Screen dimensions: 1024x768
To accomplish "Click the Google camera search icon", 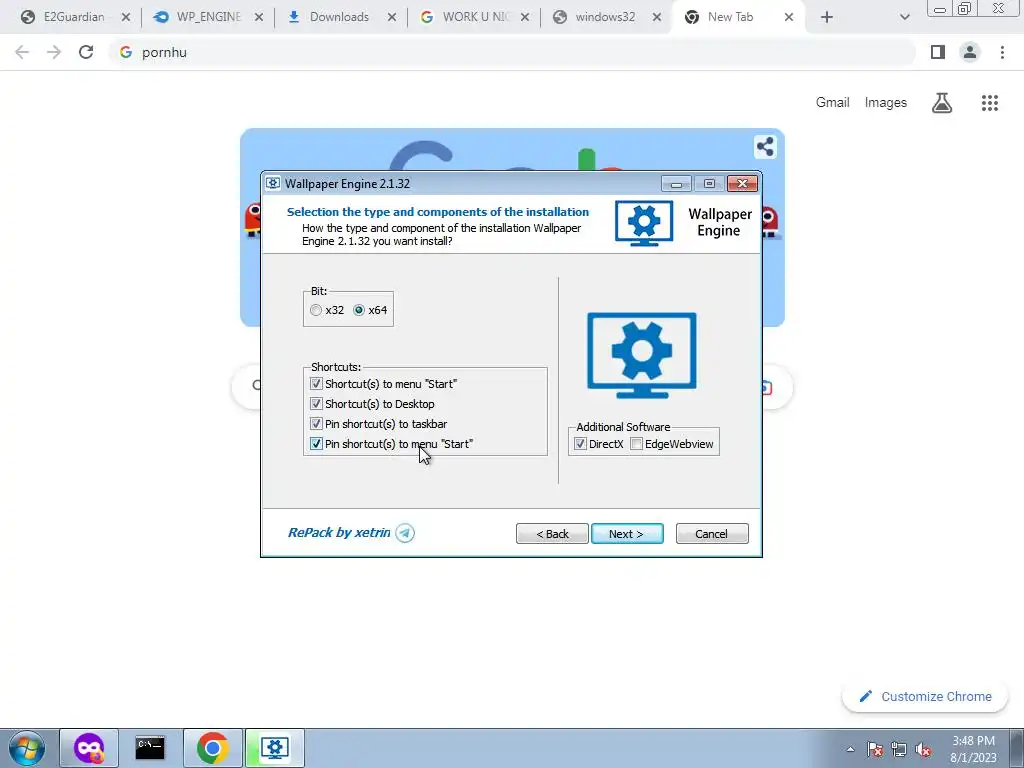I will point(765,388).
